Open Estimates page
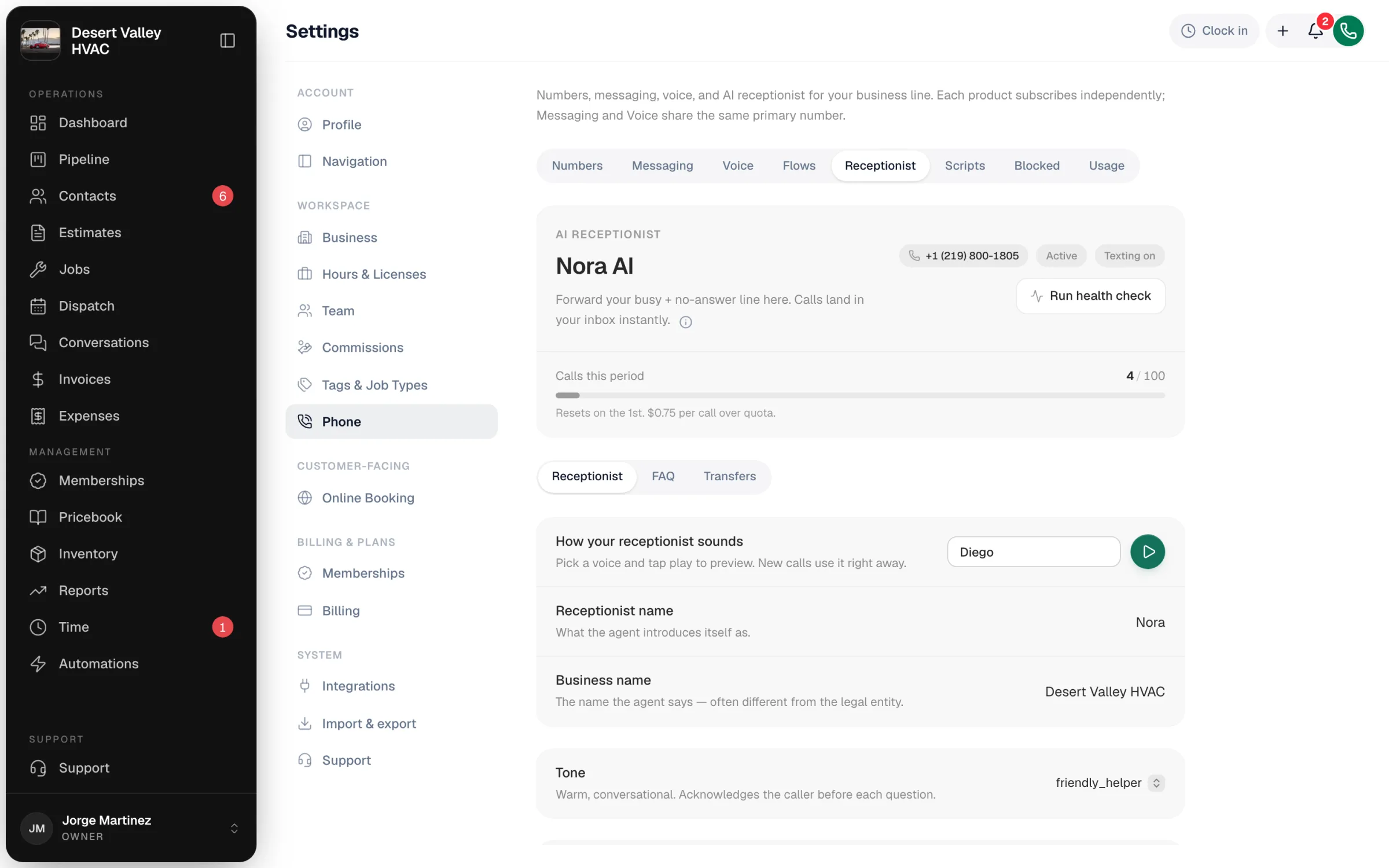Image resolution: width=1389 pixels, height=868 pixels. click(x=131, y=233)
